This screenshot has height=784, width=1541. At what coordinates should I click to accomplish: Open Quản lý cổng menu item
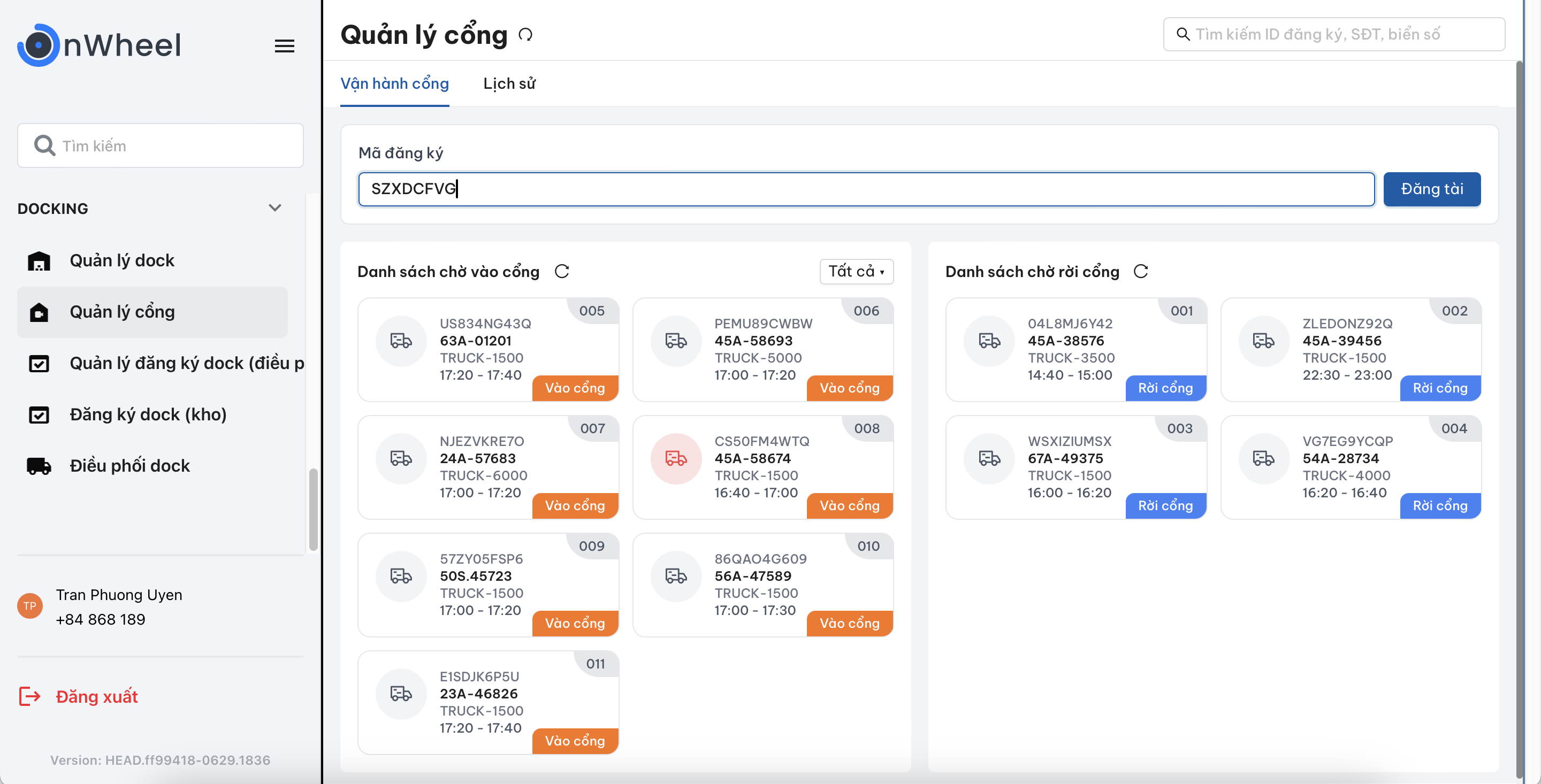point(152,312)
